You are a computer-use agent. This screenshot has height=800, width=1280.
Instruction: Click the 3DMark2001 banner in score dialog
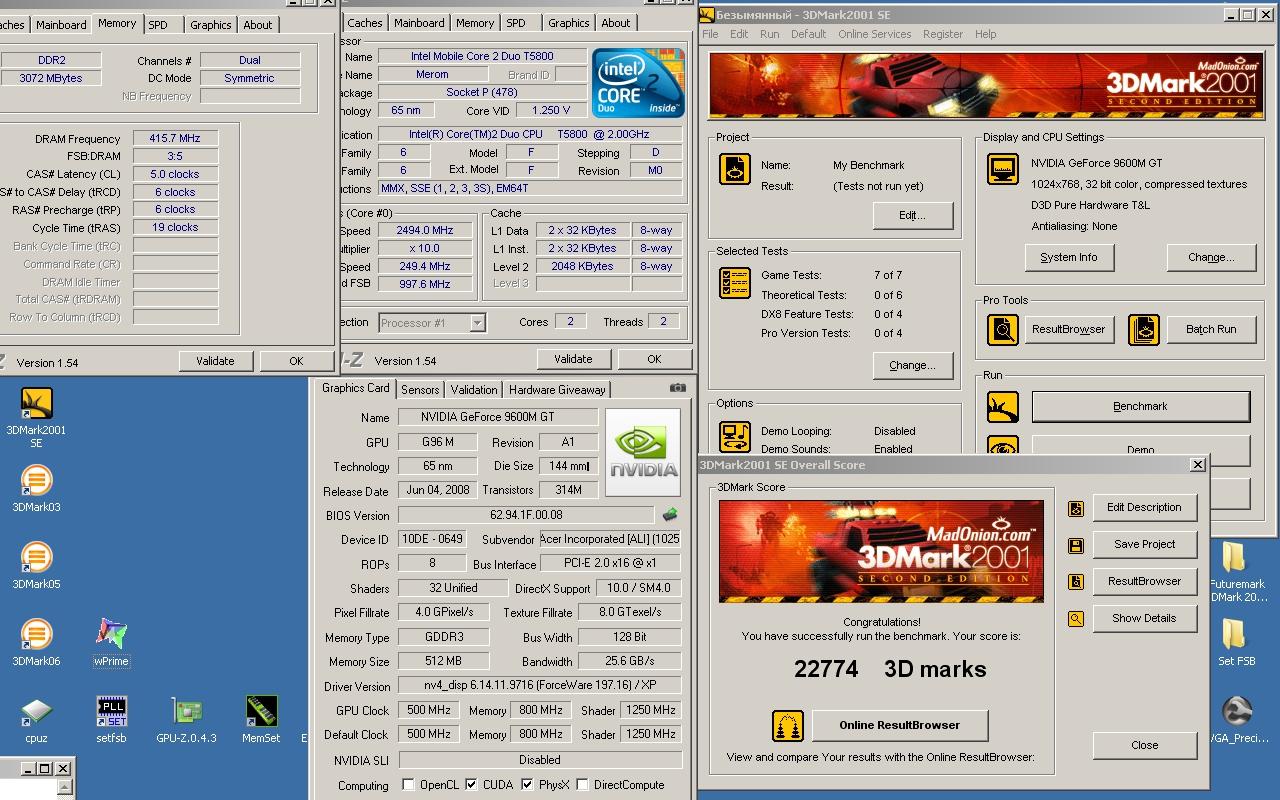point(881,551)
